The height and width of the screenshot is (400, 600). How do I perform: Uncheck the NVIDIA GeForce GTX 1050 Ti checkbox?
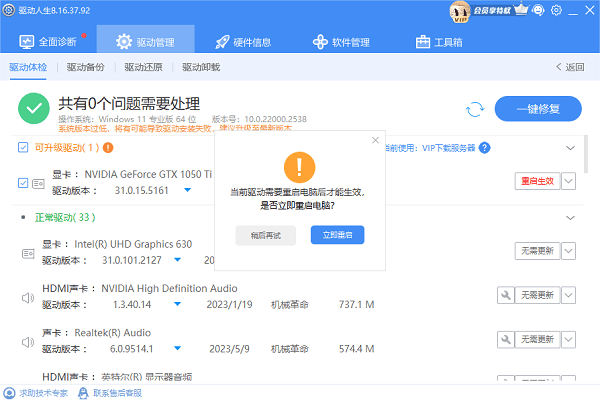pos(23,182)
